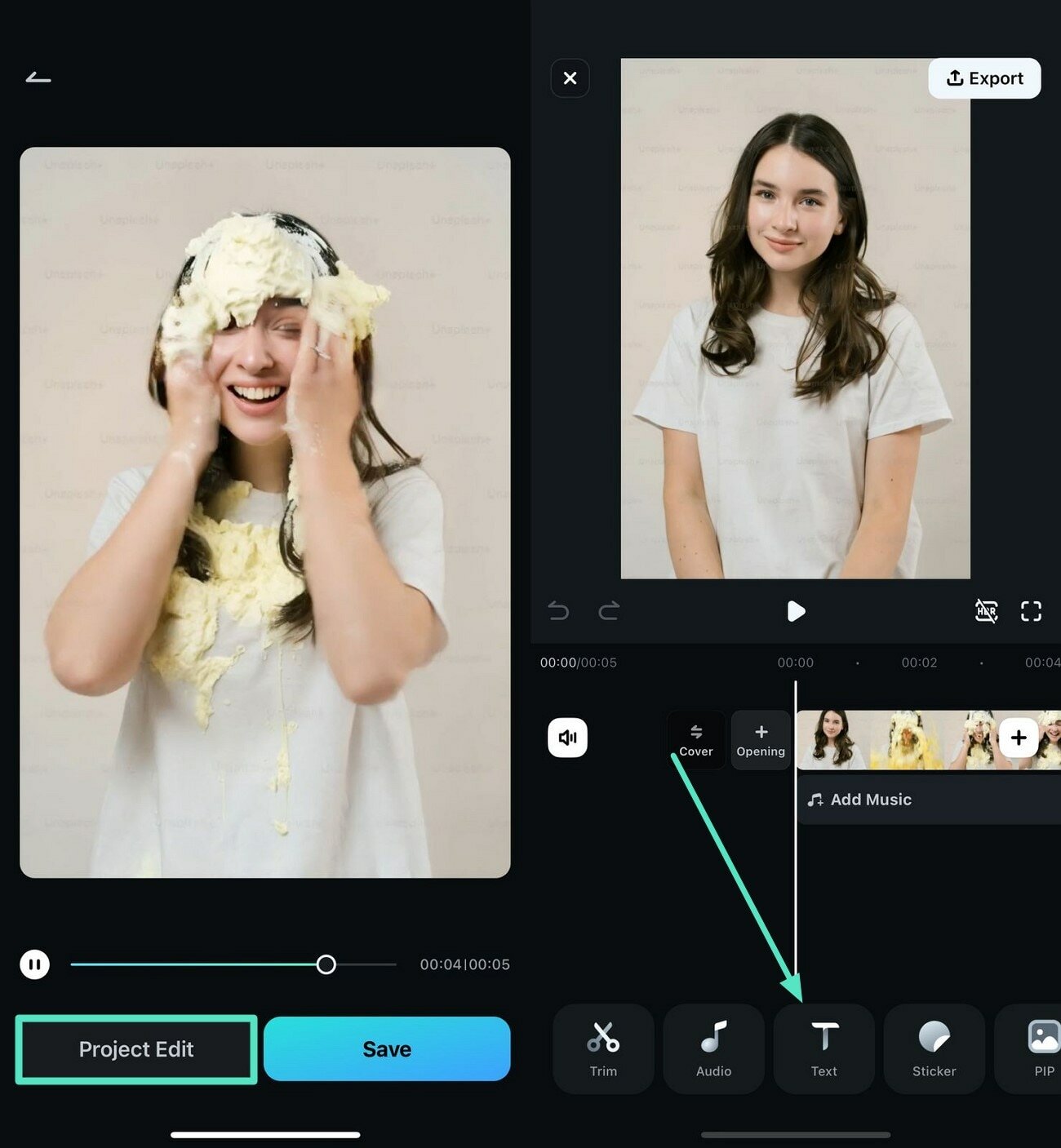Mute the clip audio speaker toggle
The image size is (1061, 1148).
(567, 738)
